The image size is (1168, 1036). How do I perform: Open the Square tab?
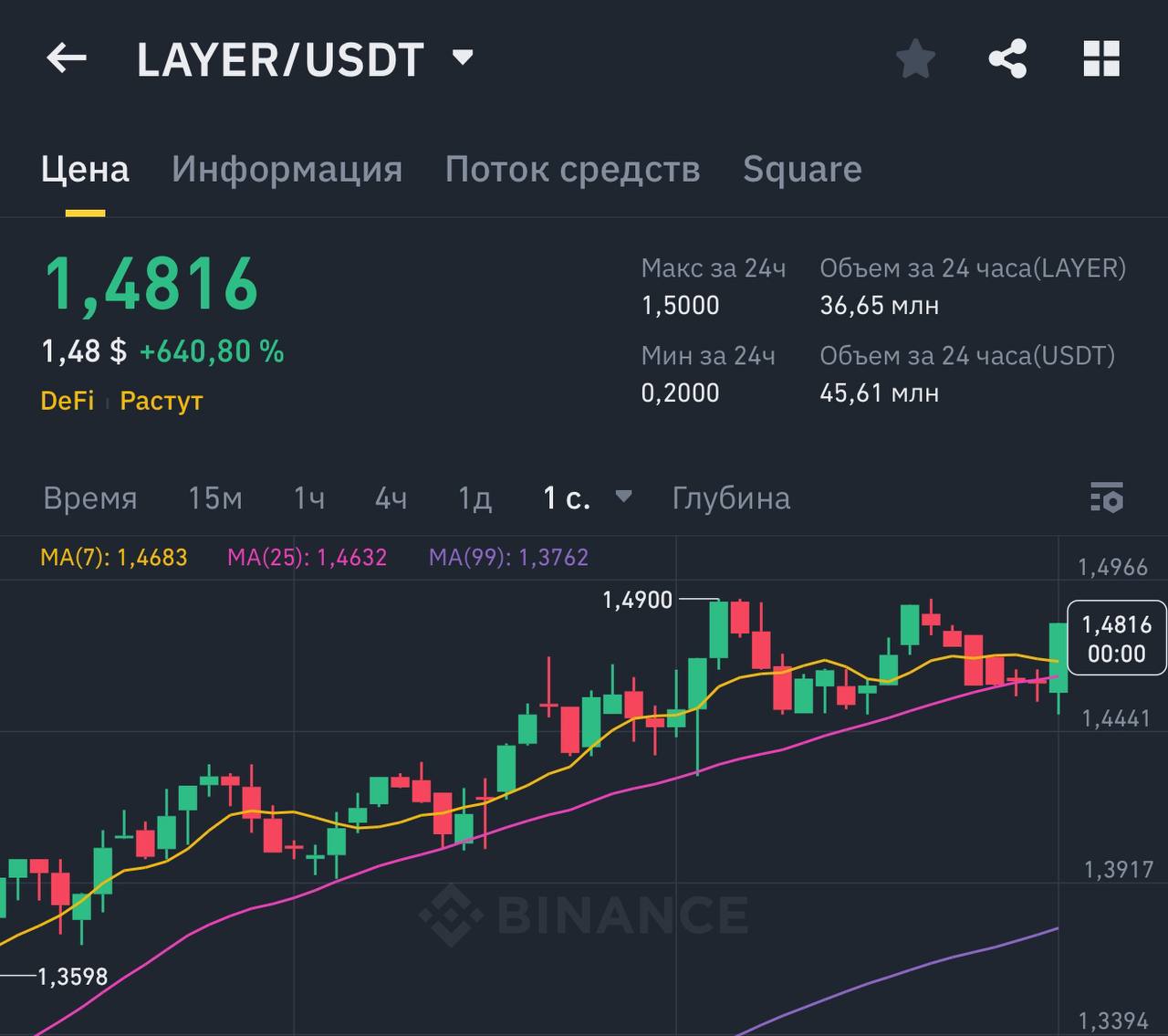point(802,170)
